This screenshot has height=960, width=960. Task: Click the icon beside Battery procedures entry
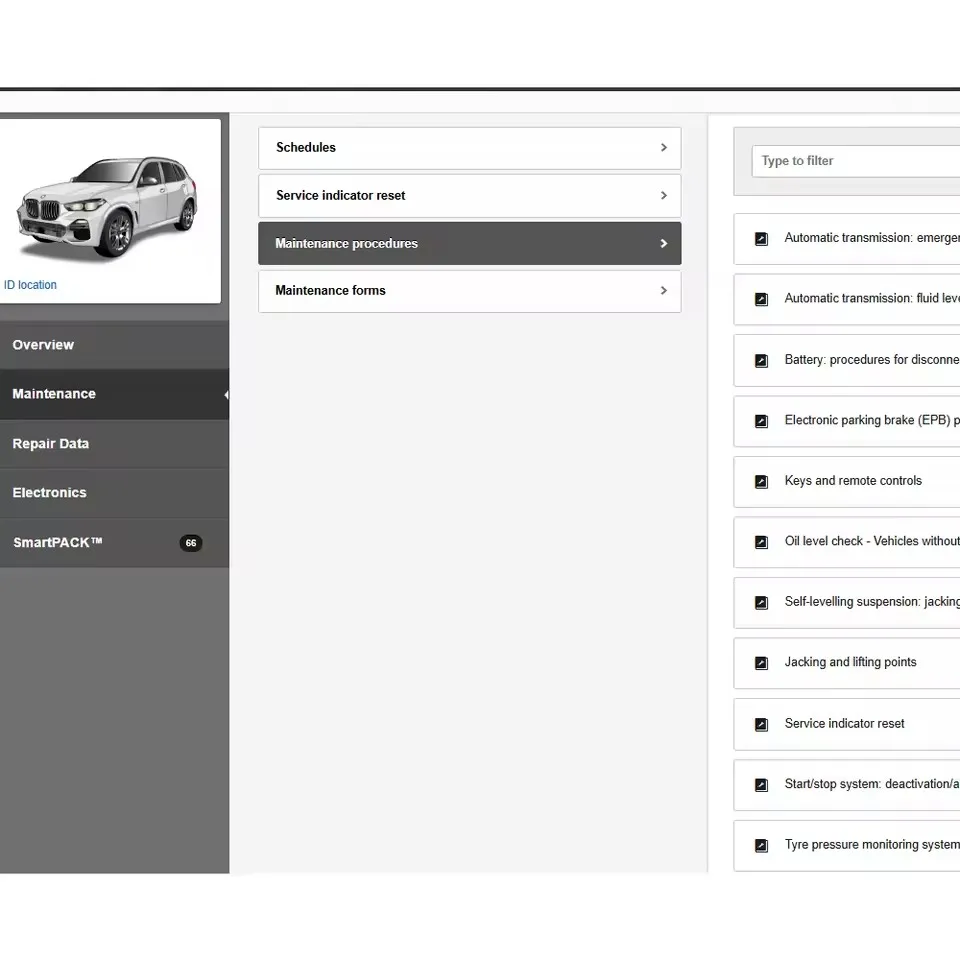pyautogui.click(x=761, y=360)
